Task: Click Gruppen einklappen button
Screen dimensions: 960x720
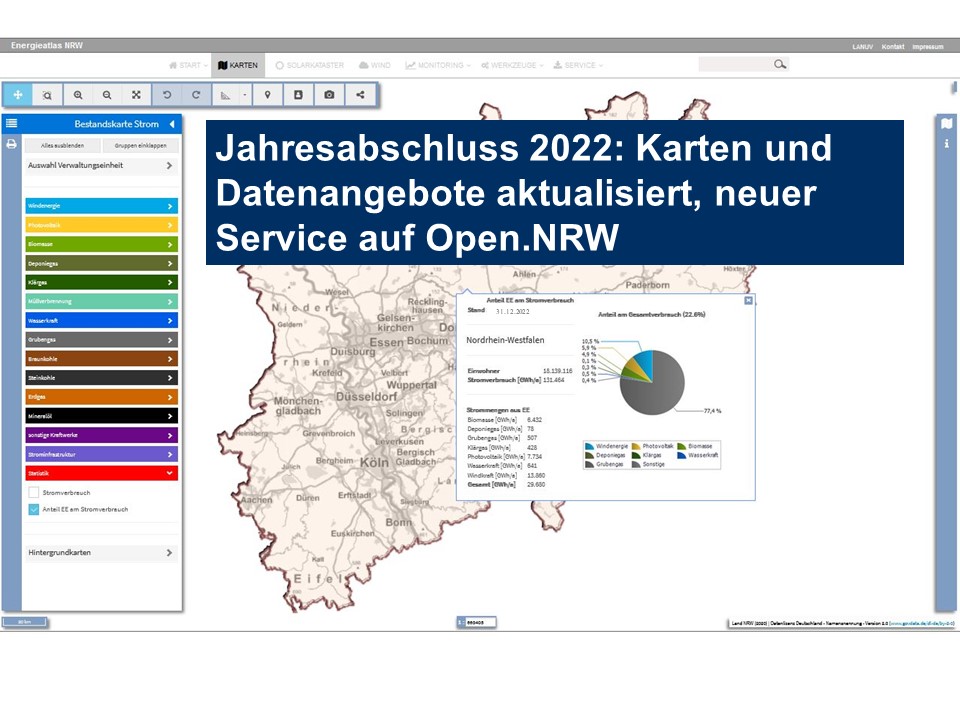Action: pyautogui.click(x=140, y=146)
